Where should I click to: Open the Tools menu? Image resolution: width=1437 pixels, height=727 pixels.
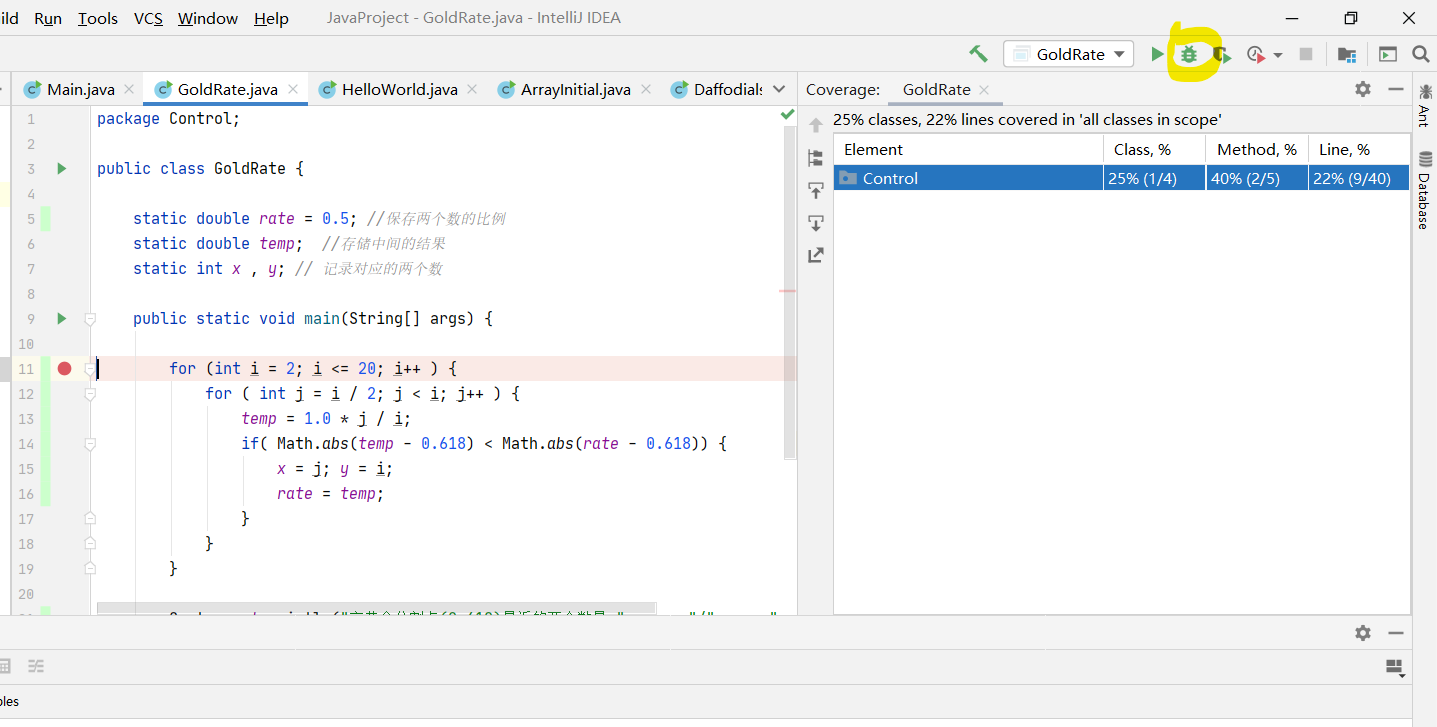[97, 18]
